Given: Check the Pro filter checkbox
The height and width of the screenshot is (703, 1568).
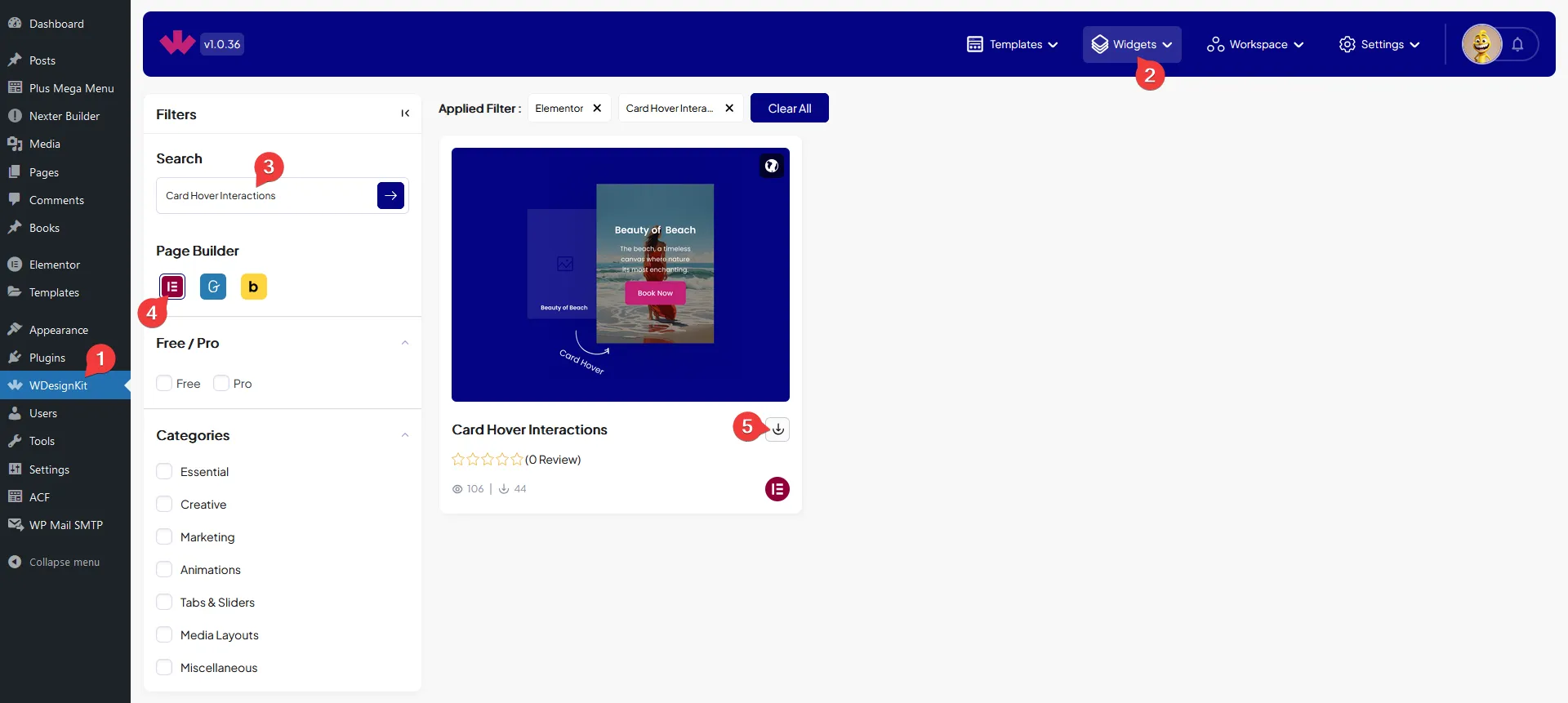Looking at the screenshot, I should pos(221,384).
